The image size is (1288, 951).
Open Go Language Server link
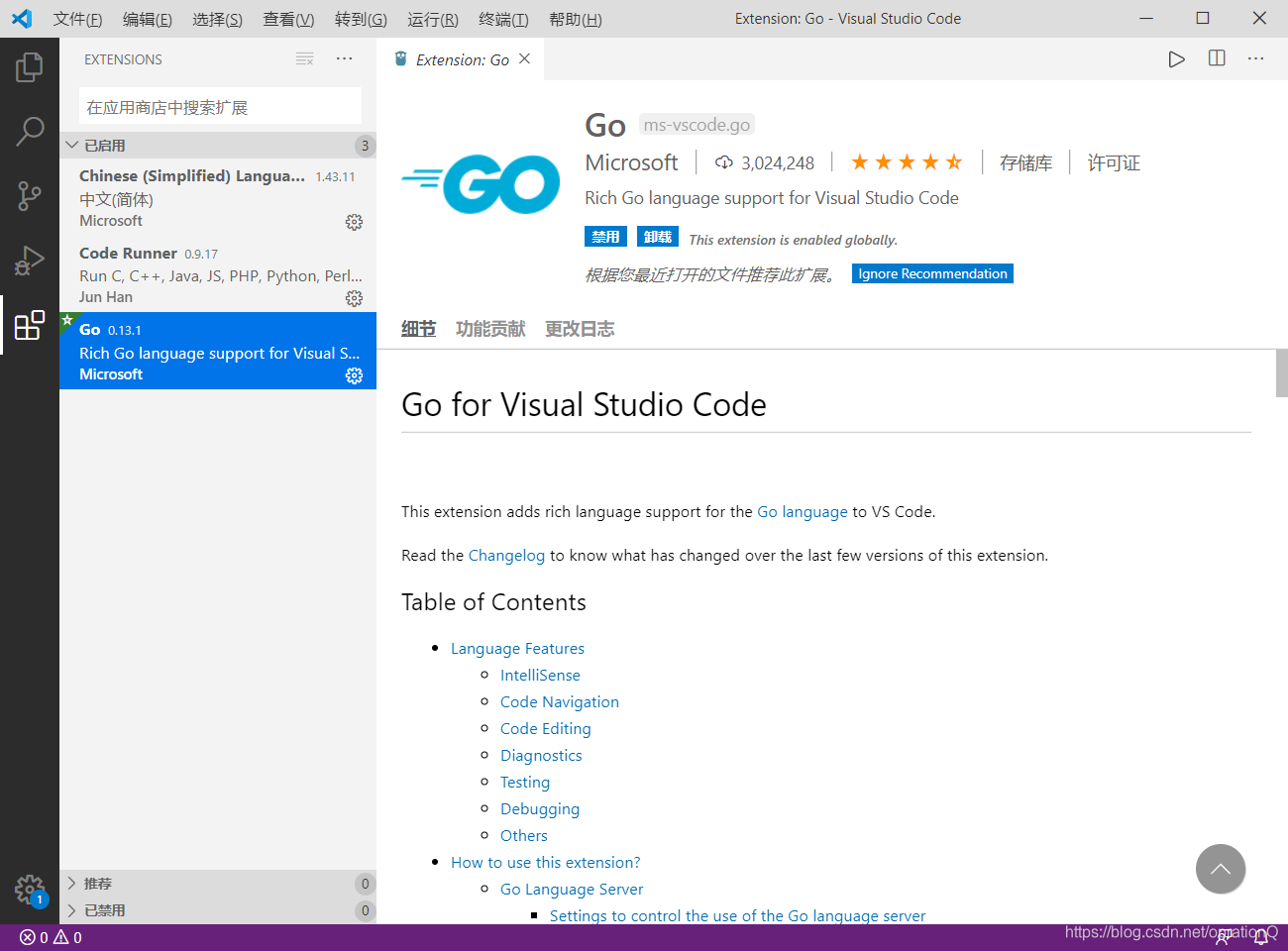pos(572,890)
